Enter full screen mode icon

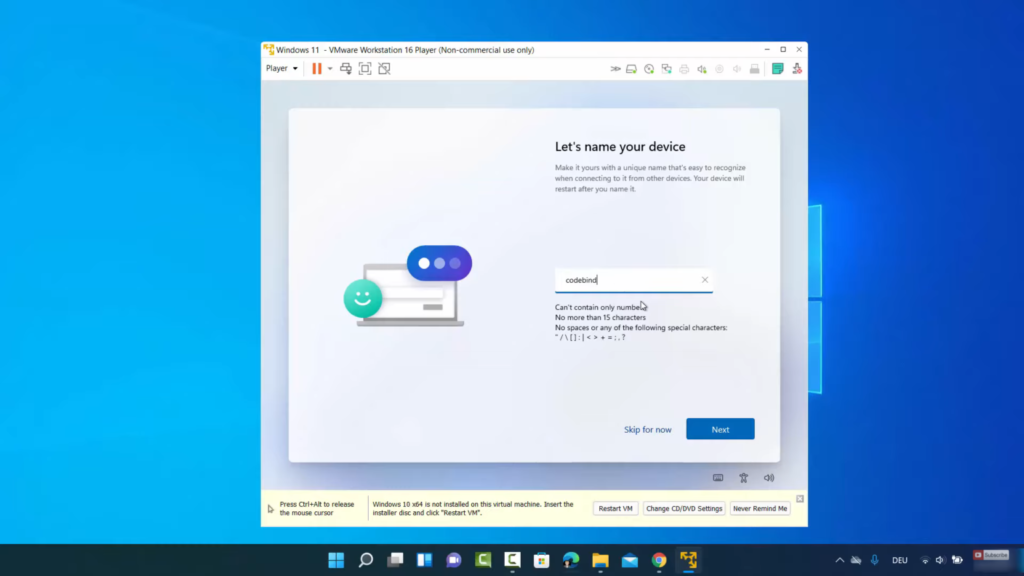[365, 69]
